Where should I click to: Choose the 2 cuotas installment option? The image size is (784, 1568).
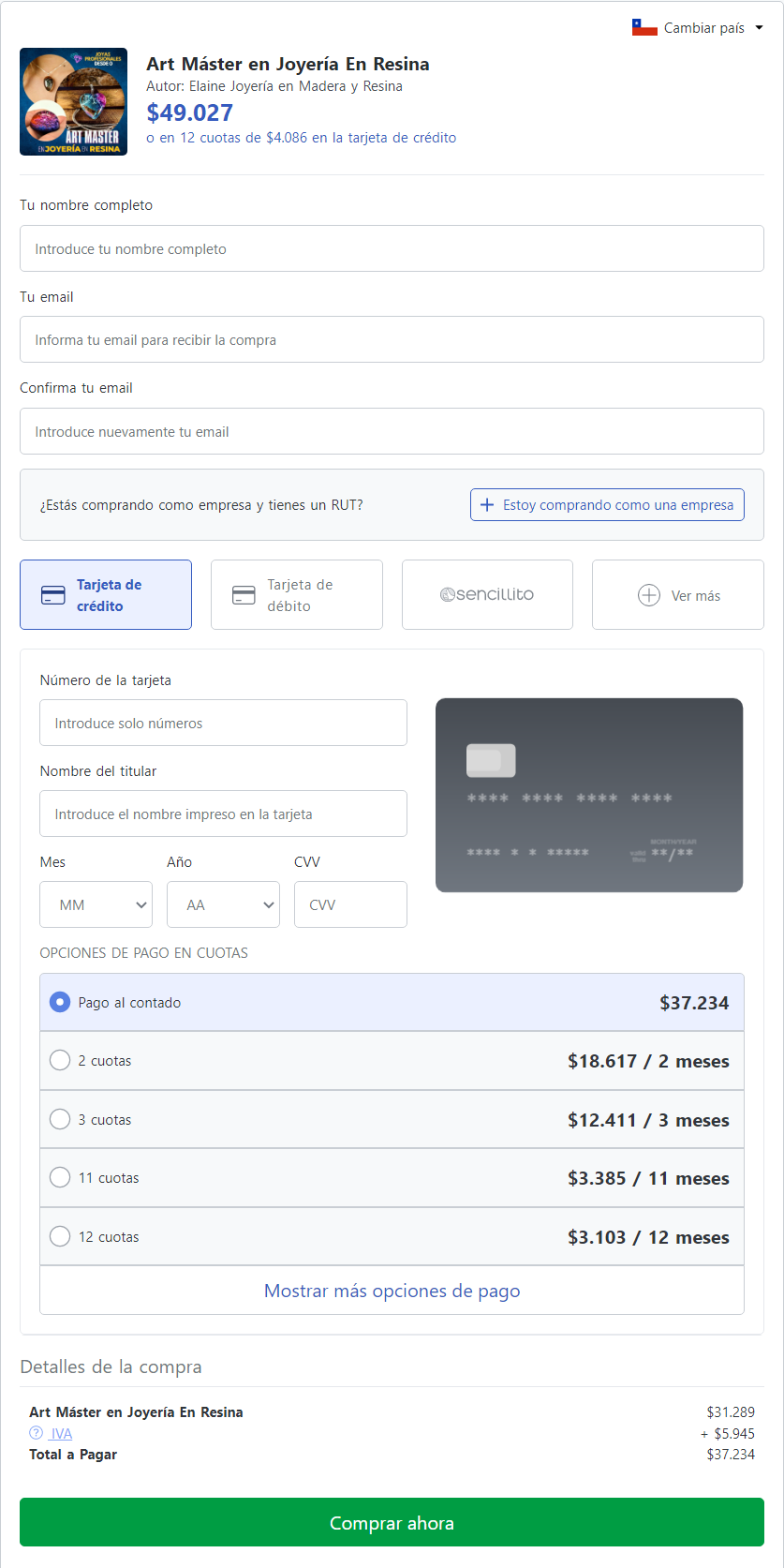60,1060
